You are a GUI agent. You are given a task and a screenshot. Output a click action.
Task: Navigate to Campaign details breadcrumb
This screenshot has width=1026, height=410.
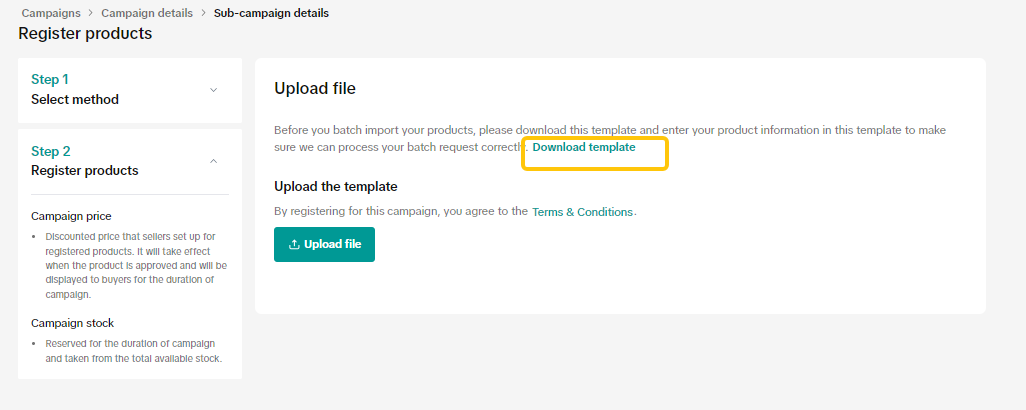(x=147, y=13)
